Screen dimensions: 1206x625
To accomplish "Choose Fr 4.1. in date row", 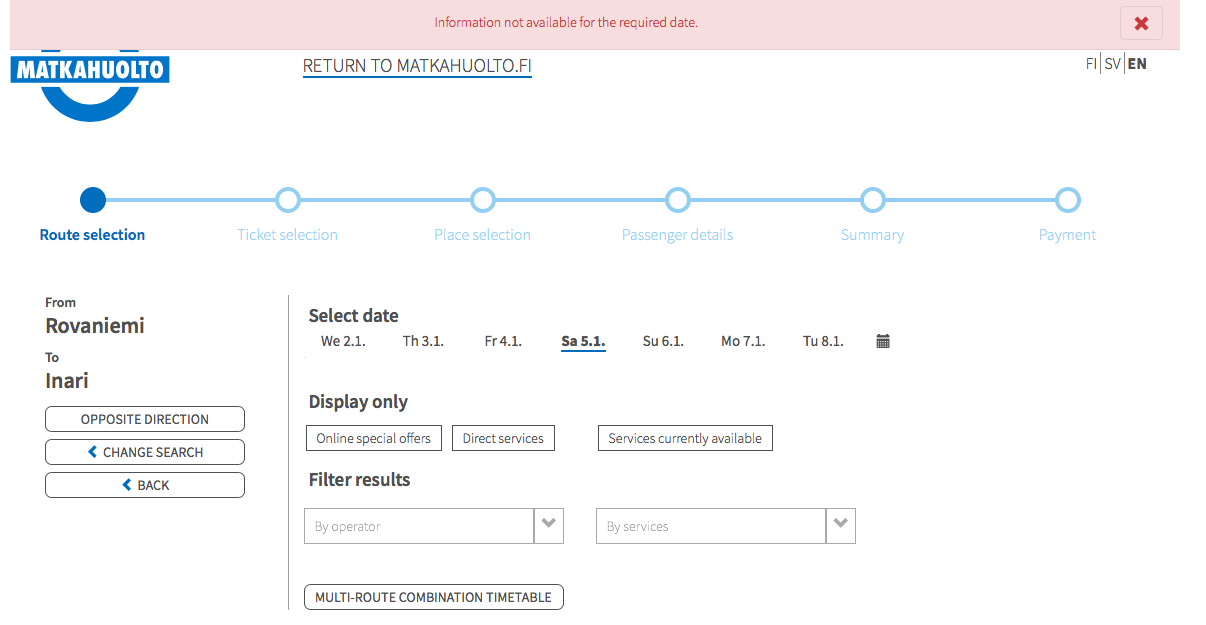I will tap(503, 341).
